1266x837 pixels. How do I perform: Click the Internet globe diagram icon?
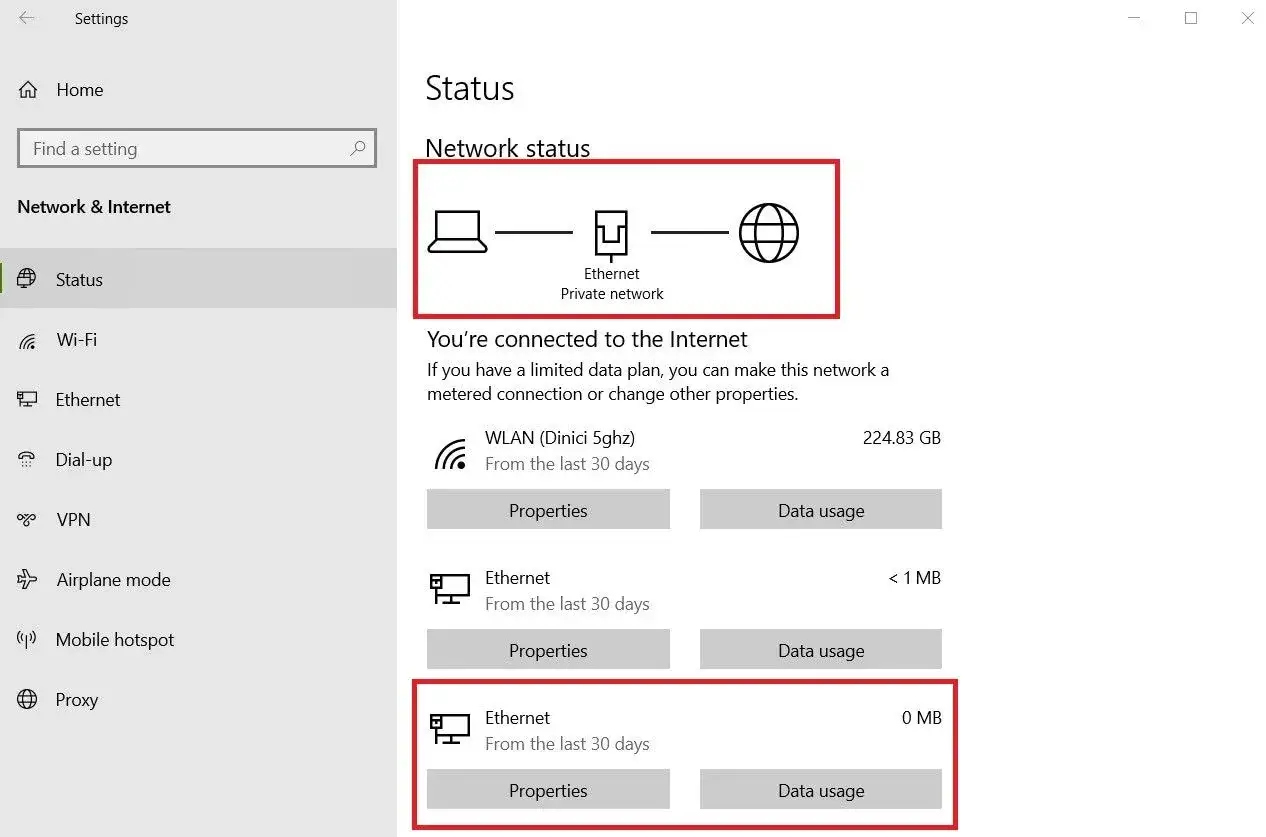click(x=769, y=232)
